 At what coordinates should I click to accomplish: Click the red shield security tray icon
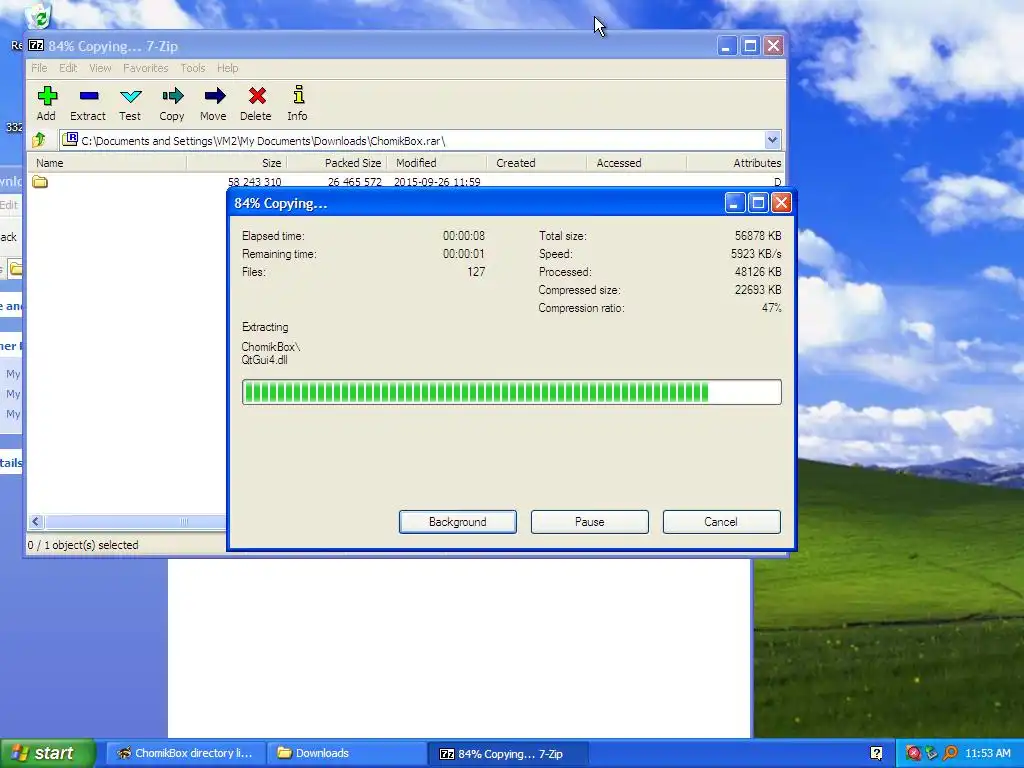coord(913,753)
